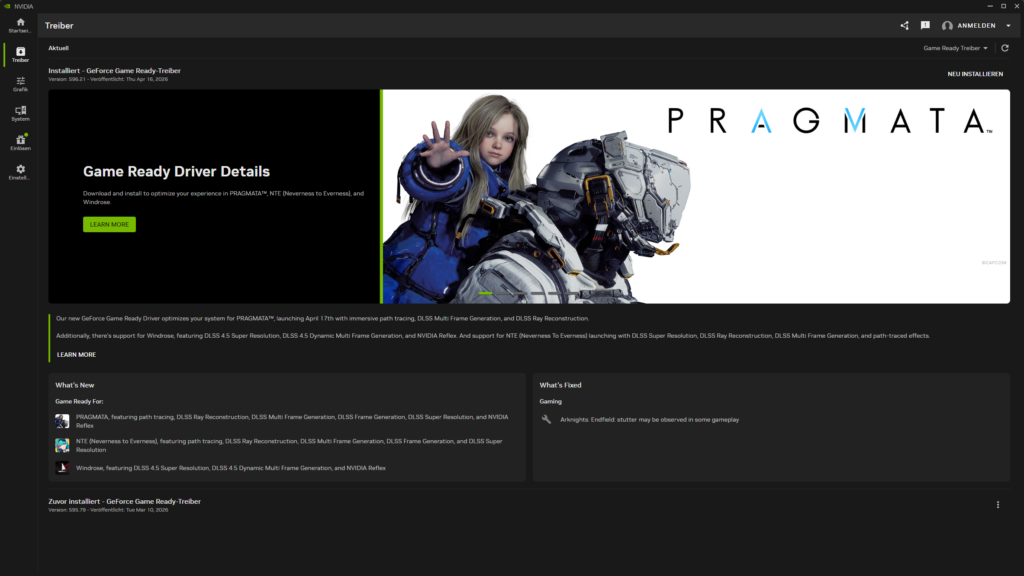This screenshot has width=1024, height=576.
Task: Click the PRAGMATA banner image
Action: point(696,197)
